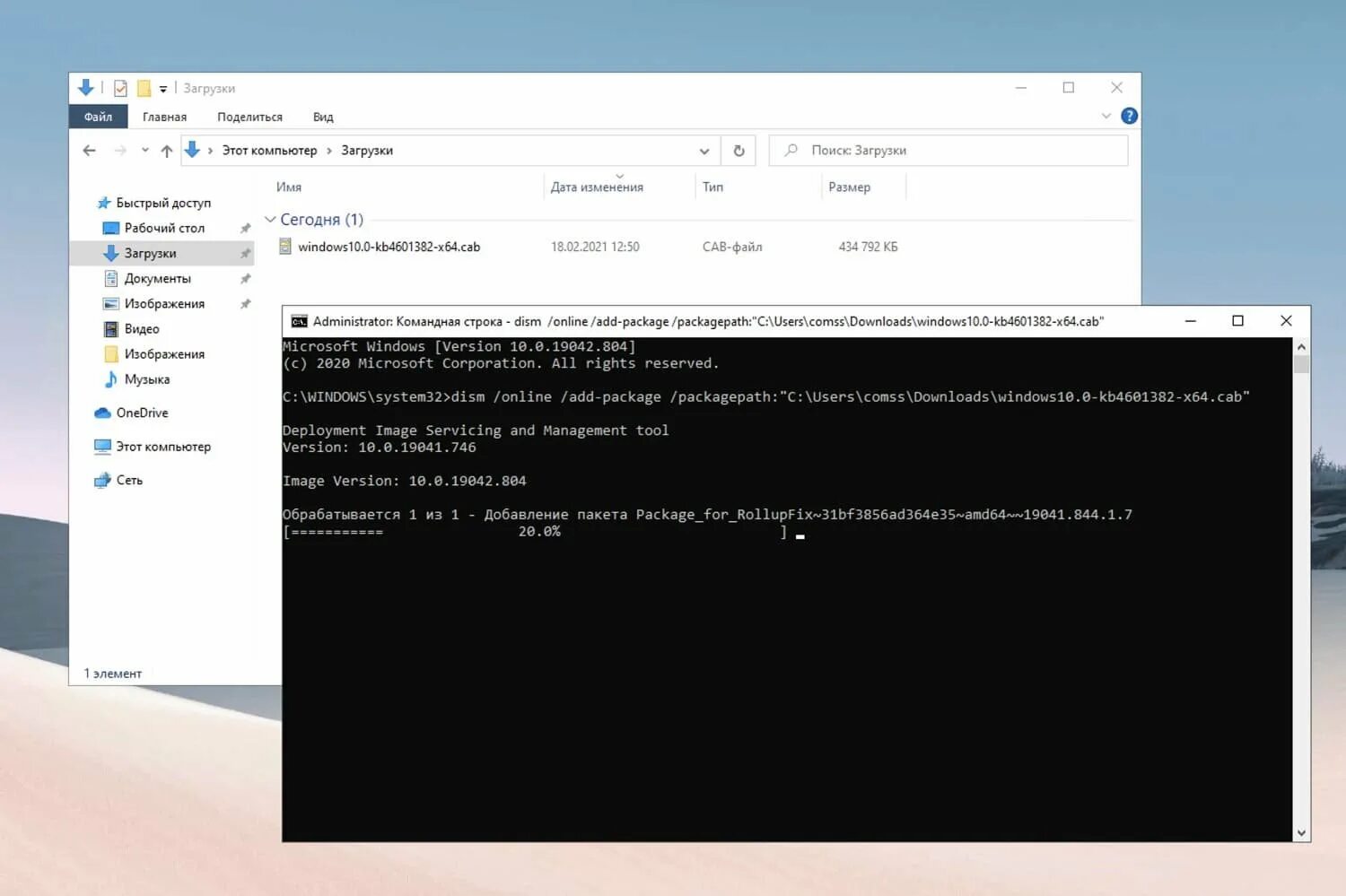Click the New folder icon in quick access toolbar
Viewport: 1346px width, 896px height.
144,88
